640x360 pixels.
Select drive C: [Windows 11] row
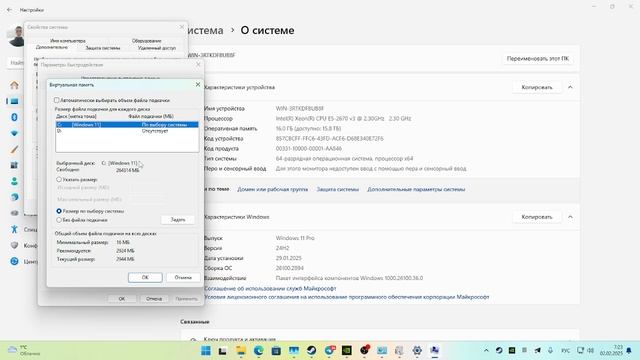tap(127, 124)
